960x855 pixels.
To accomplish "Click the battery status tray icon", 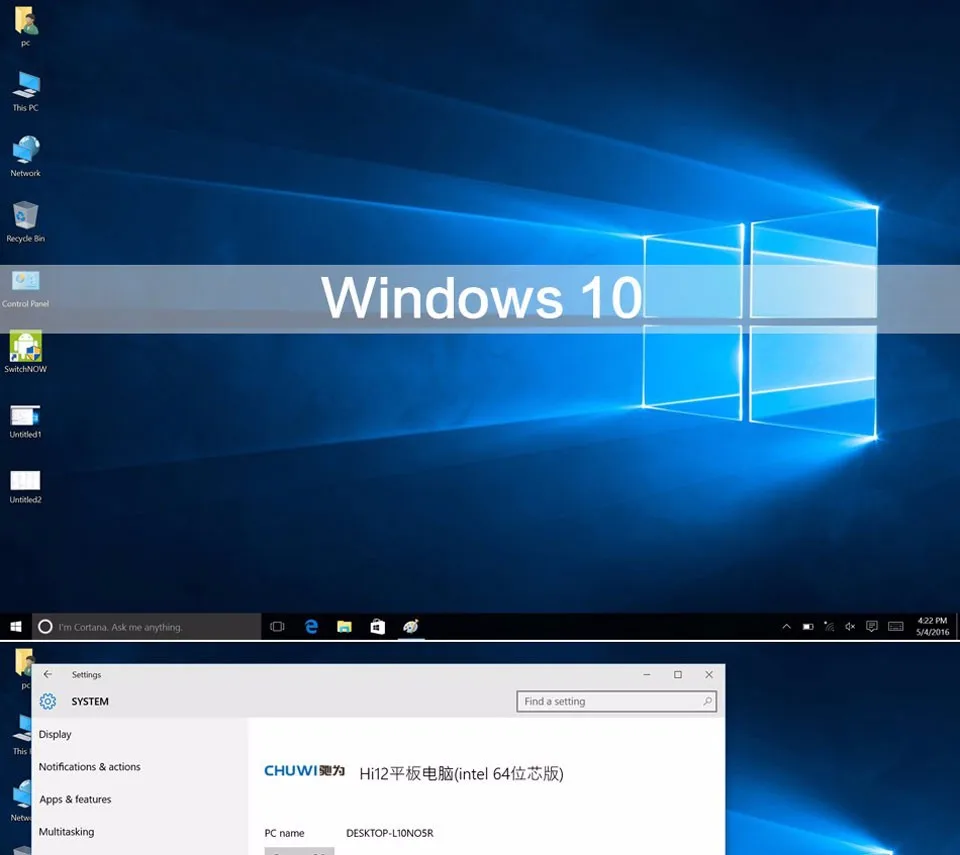I will (808, 627).
